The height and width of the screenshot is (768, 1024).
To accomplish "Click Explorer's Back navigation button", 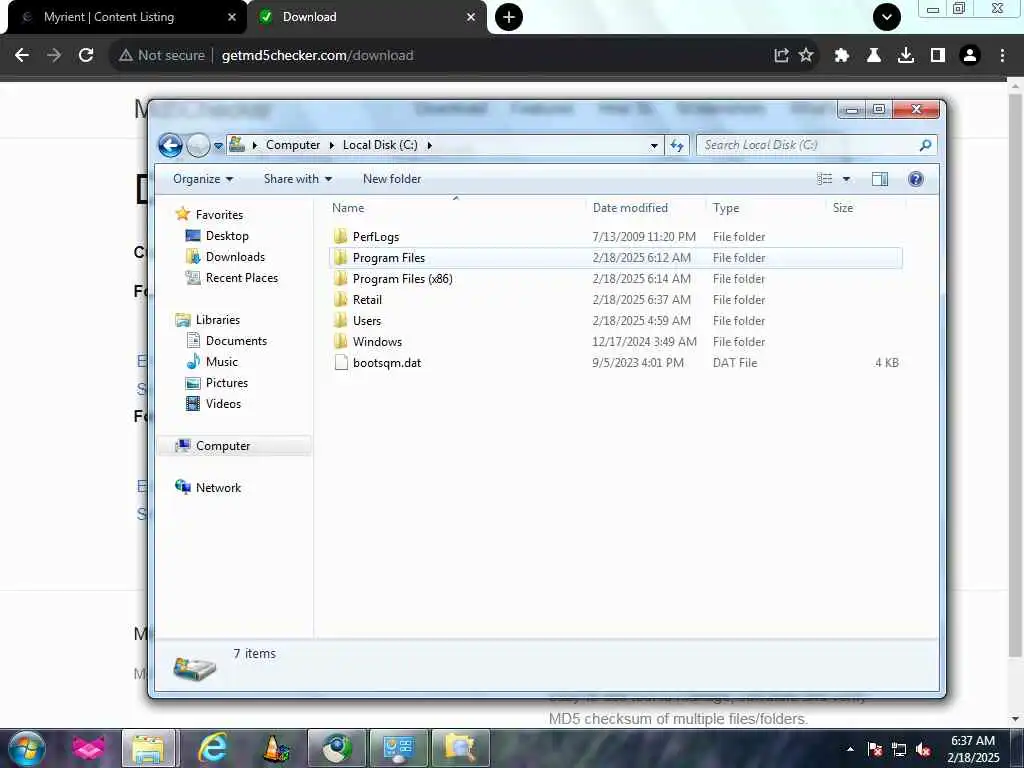I will 170,145.
